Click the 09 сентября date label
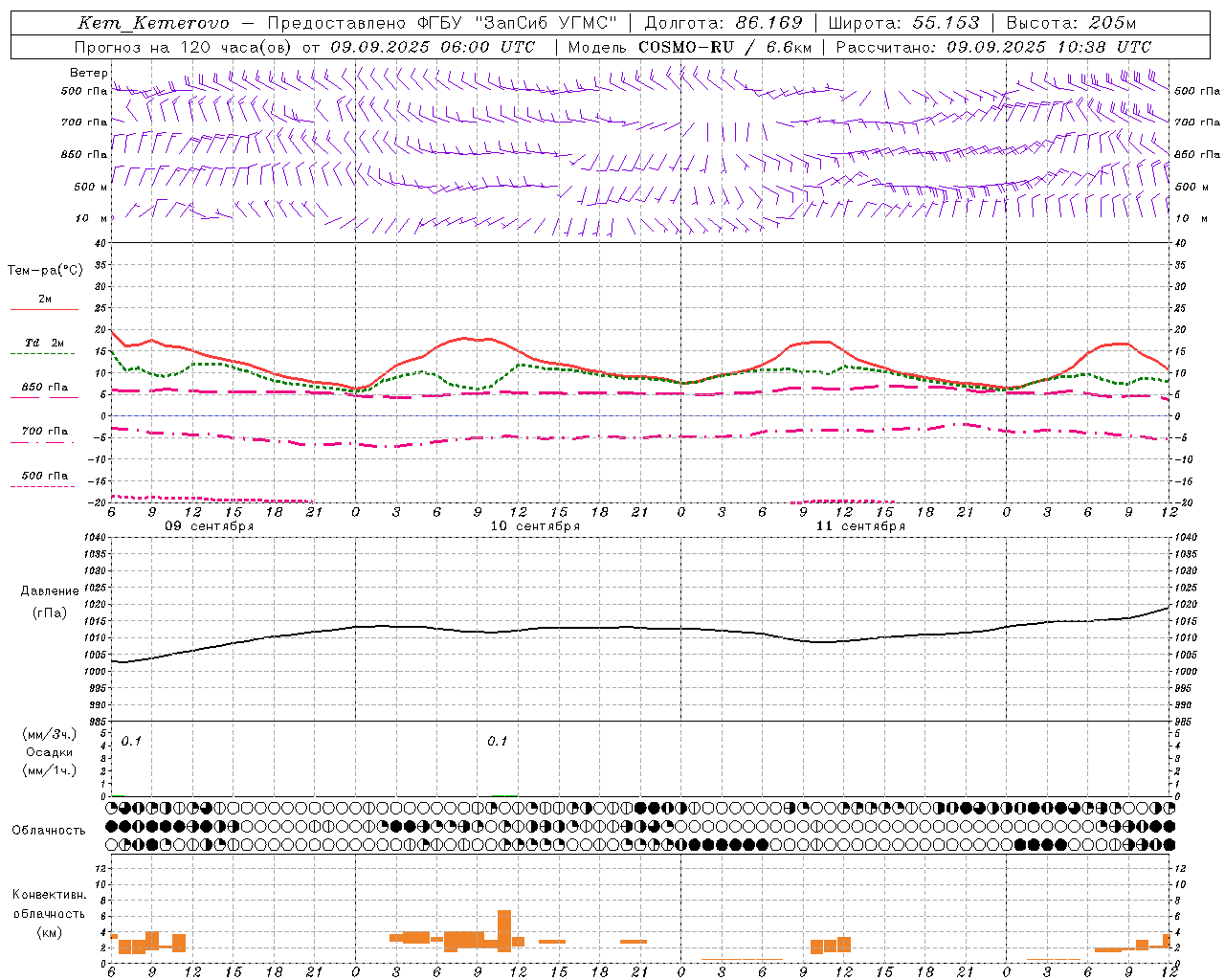This screenshot has height=980, width=1225. pos(209,526)
